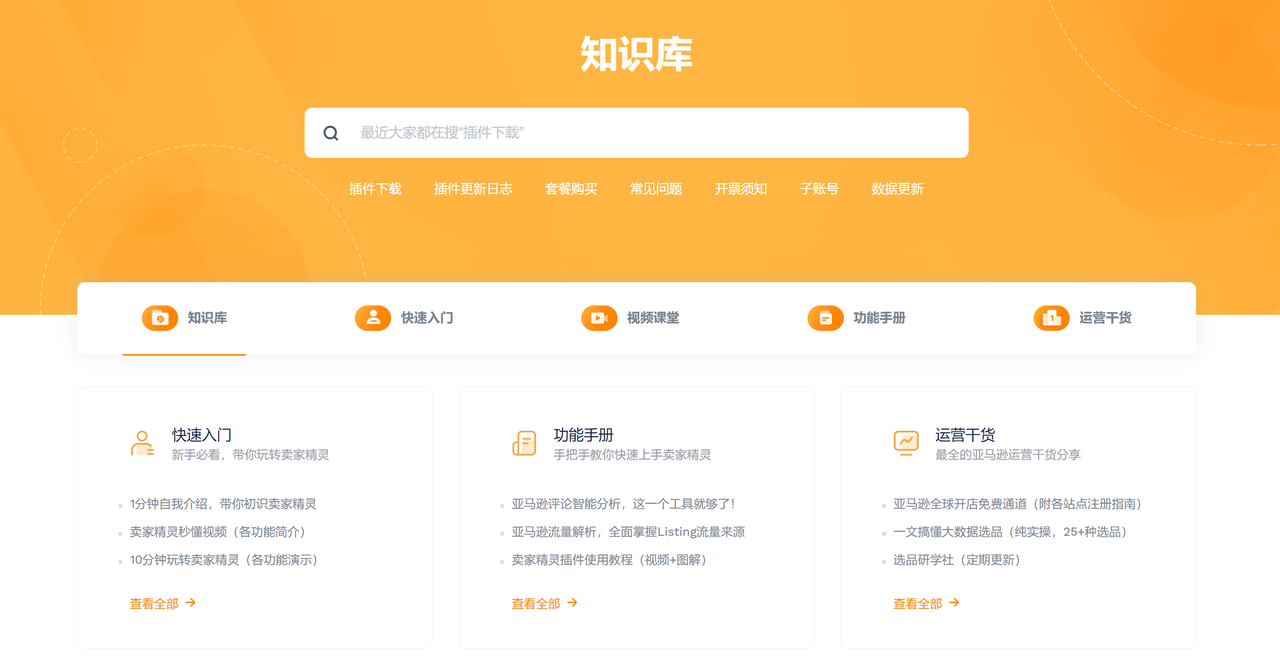The image size is (1280, 658).
Task: Switch to the 功能手册 tab
Action: pyautogui.click(x=857, y=318)
